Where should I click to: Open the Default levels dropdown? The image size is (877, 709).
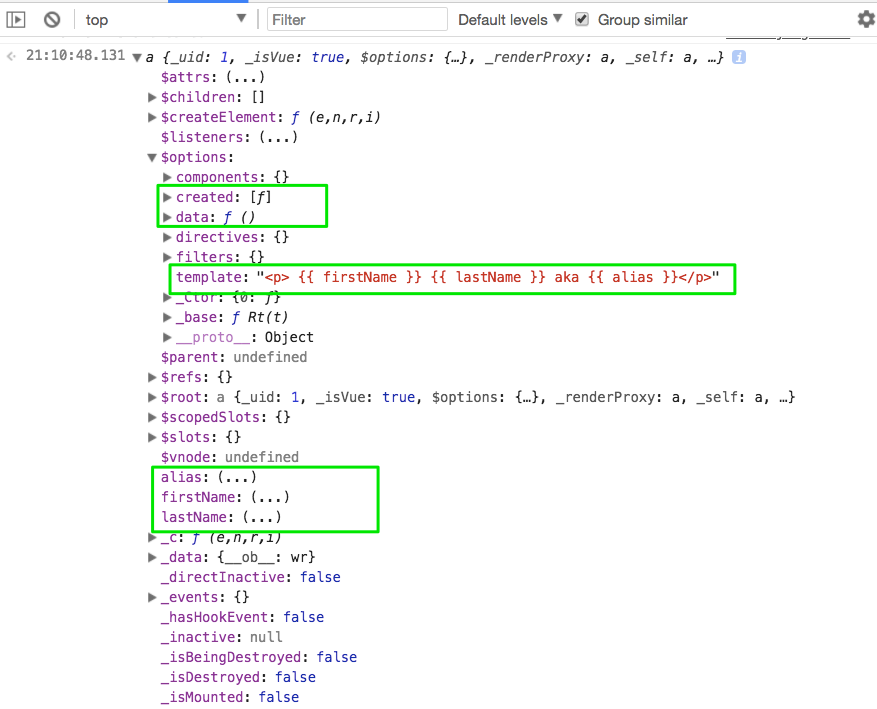click(510, 19)
